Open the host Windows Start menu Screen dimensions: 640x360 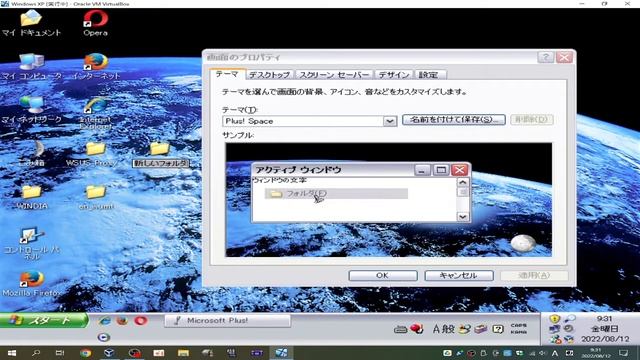pyautogui.click(x=11, y=353)
